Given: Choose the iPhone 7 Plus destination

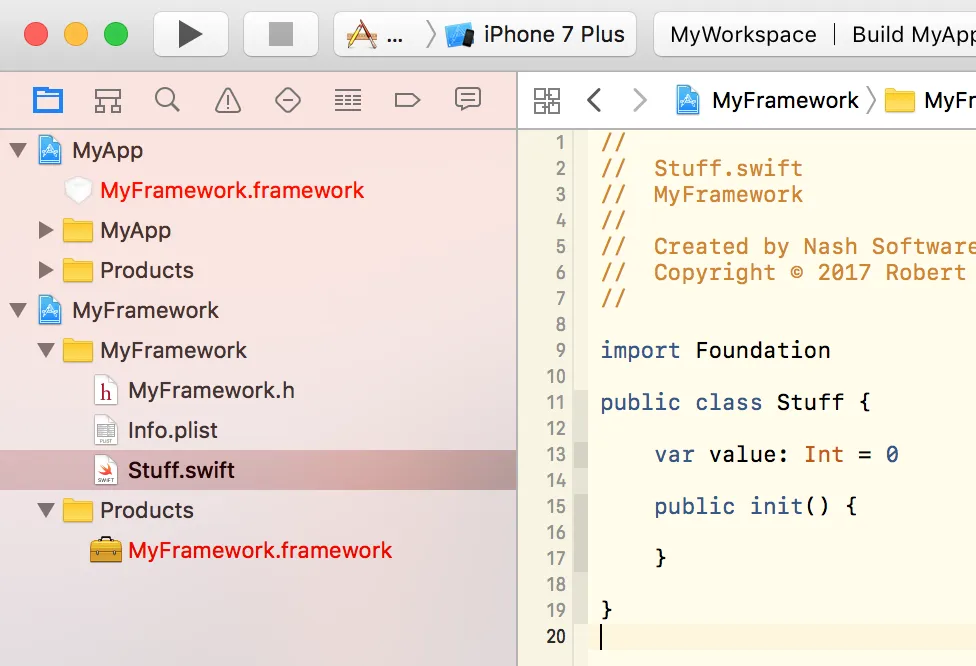Looking at the screenshot, I should (535, 34).
